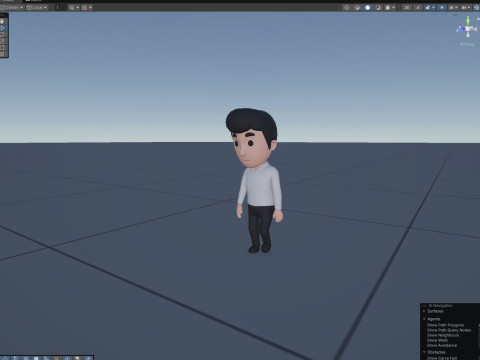
Task: Toggle the scene grid visibility icon
Action: pos(72,7)
